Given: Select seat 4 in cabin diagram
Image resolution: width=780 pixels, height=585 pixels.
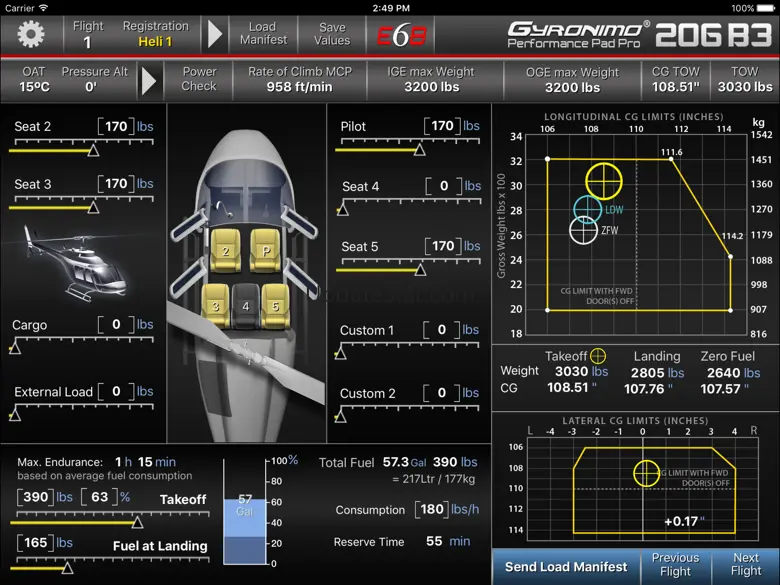Looking at the screenshot, I should [245, 305].
